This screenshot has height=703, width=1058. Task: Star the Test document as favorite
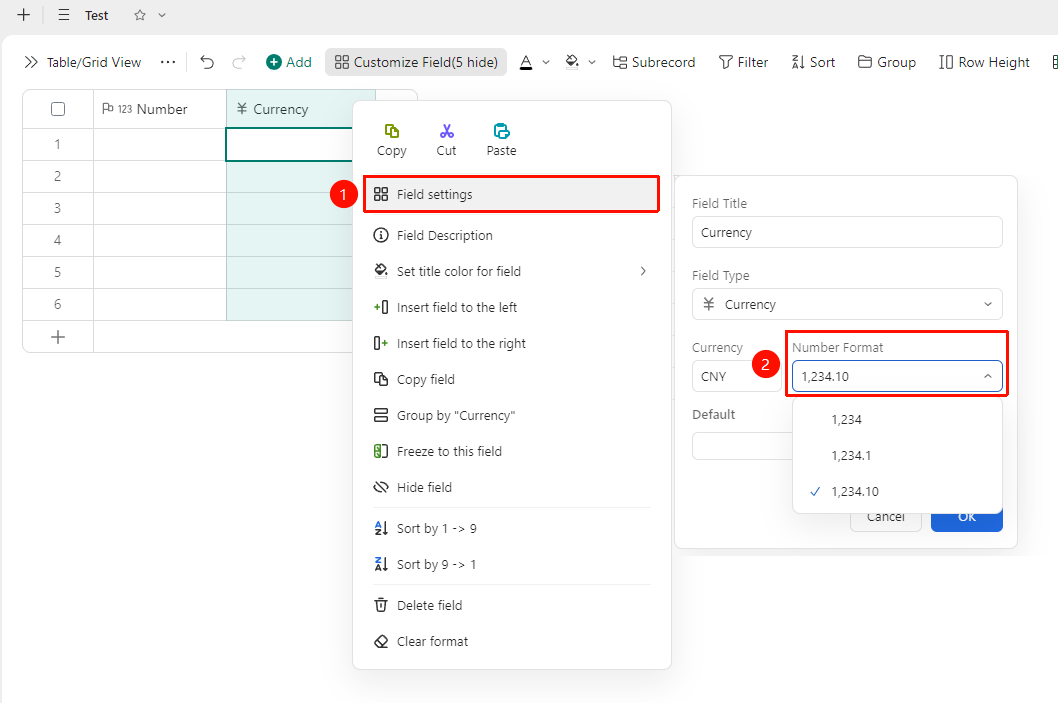(140, 15)
